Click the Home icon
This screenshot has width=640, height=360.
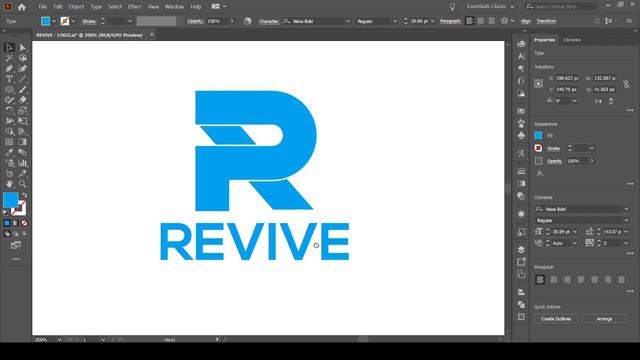[22, 7]
